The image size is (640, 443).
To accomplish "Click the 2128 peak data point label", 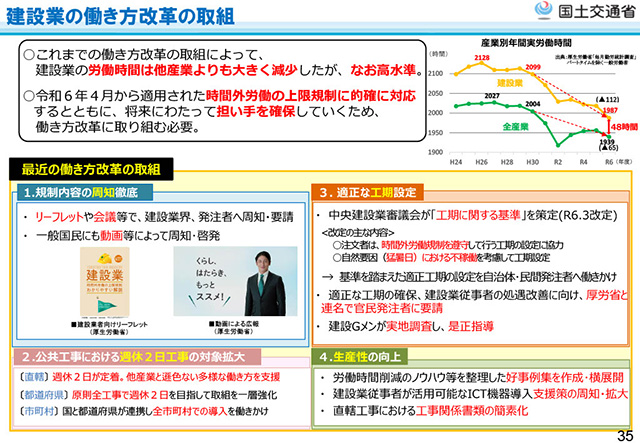I will pyautogui.click(x=481, y=59).
